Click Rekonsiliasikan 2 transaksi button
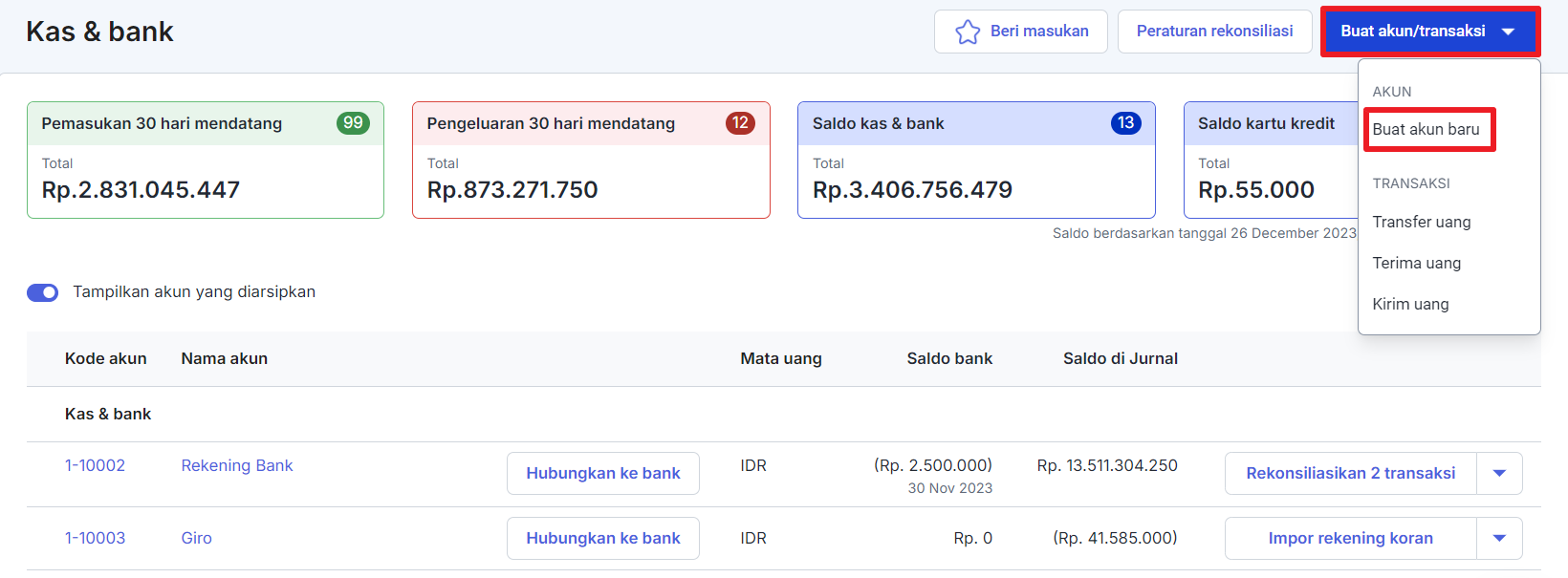 pyautogui.click(x=1350, y=473)
